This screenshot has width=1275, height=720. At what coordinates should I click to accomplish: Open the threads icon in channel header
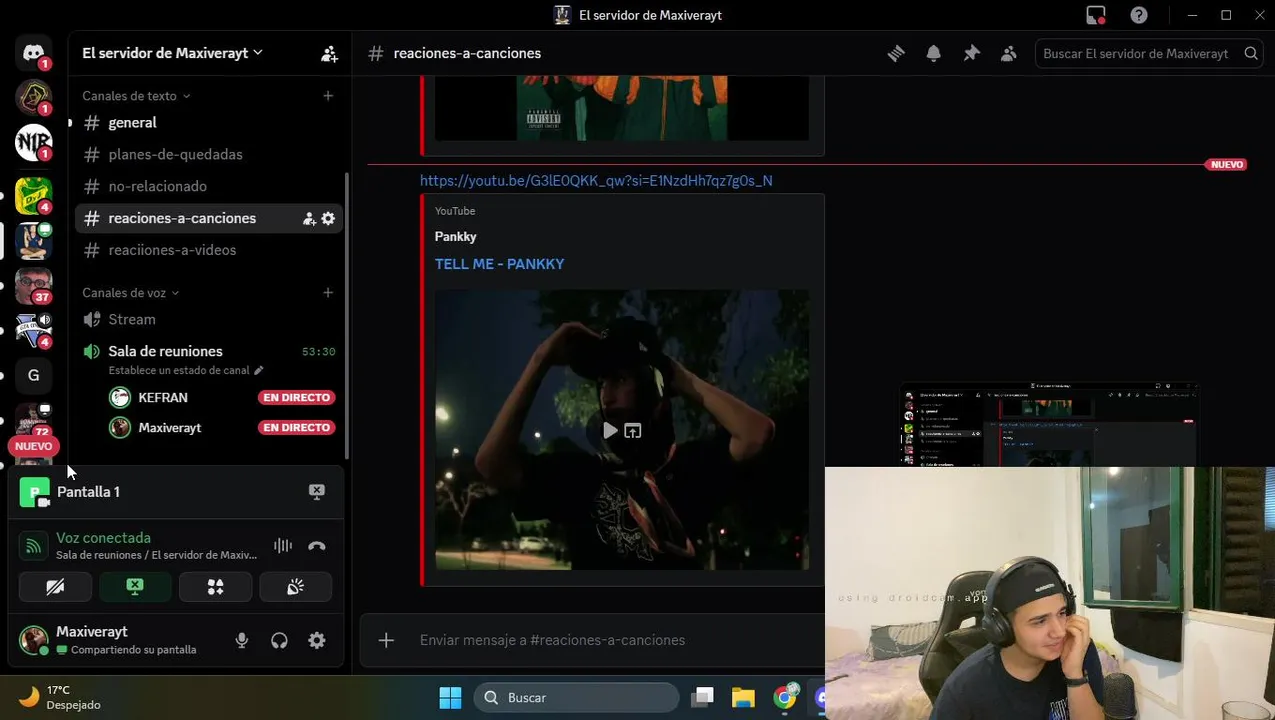[896, 54]
